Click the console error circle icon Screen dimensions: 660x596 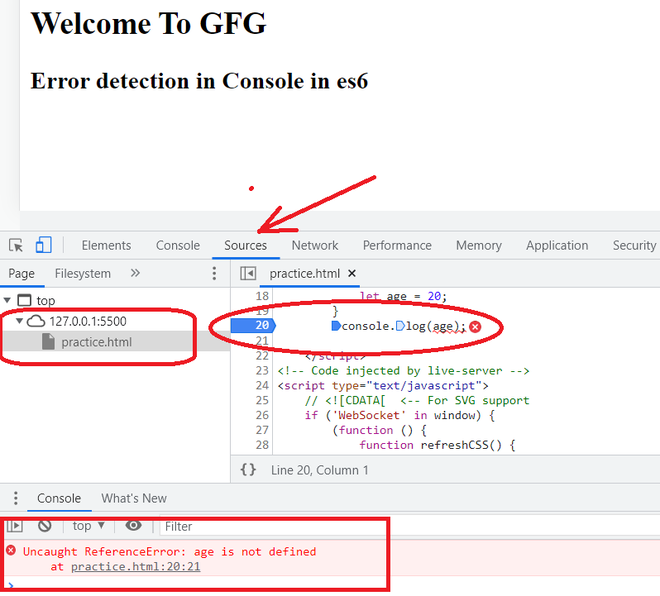11,550
